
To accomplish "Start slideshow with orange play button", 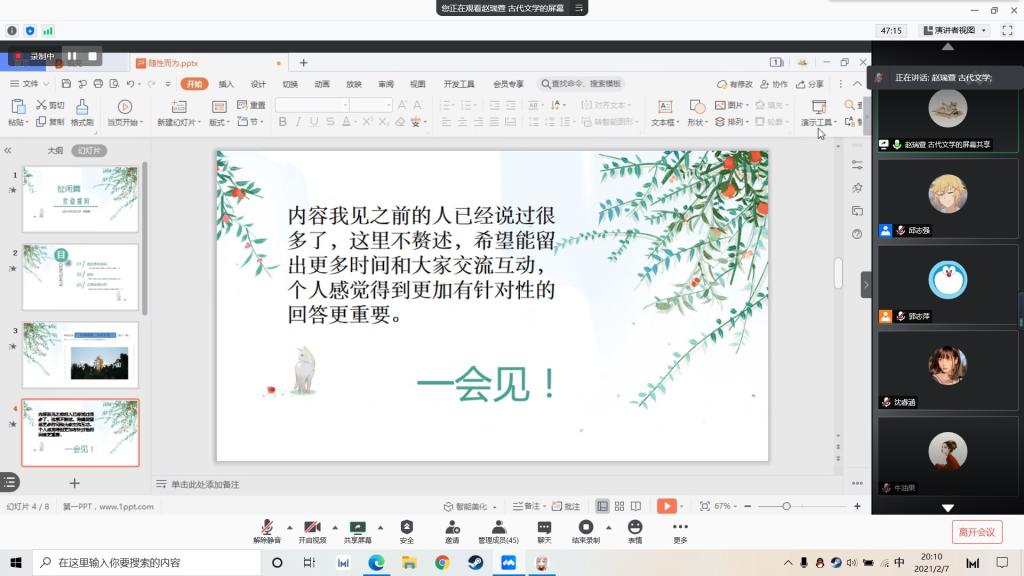I will click(666, 506).
